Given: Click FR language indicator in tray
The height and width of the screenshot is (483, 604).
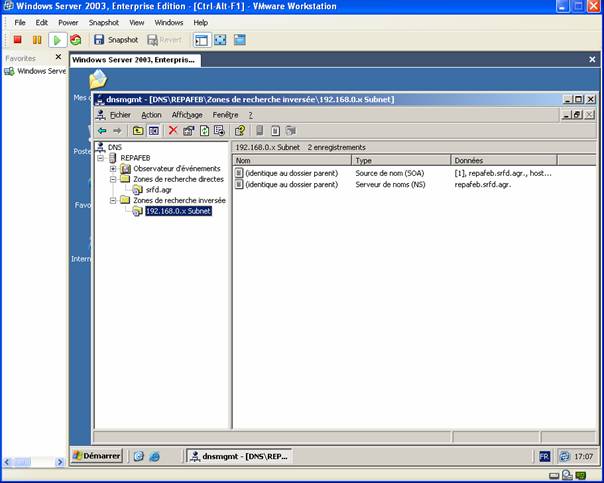Looking at the screenshot, I should (x=544, y=456).
